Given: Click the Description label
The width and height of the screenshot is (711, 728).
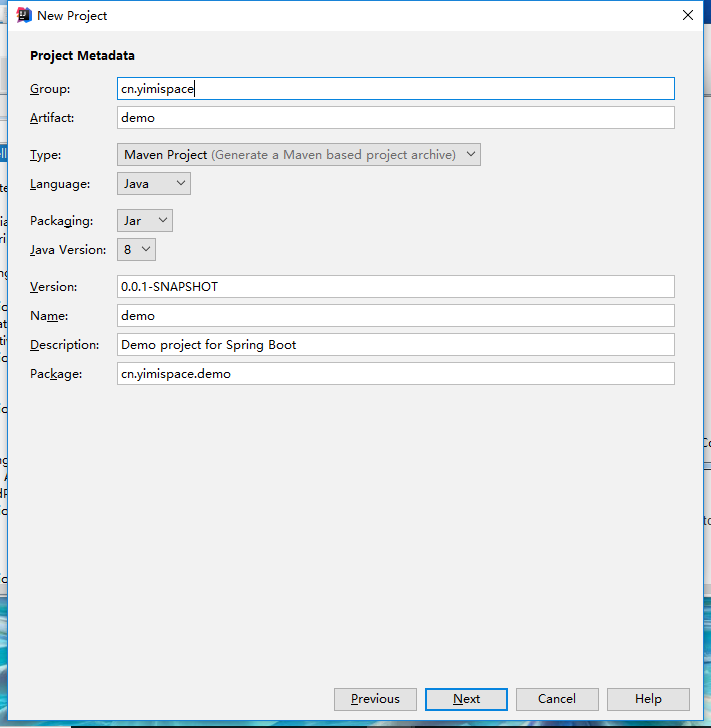Looking at the screenshot, I should click(65, 345).
